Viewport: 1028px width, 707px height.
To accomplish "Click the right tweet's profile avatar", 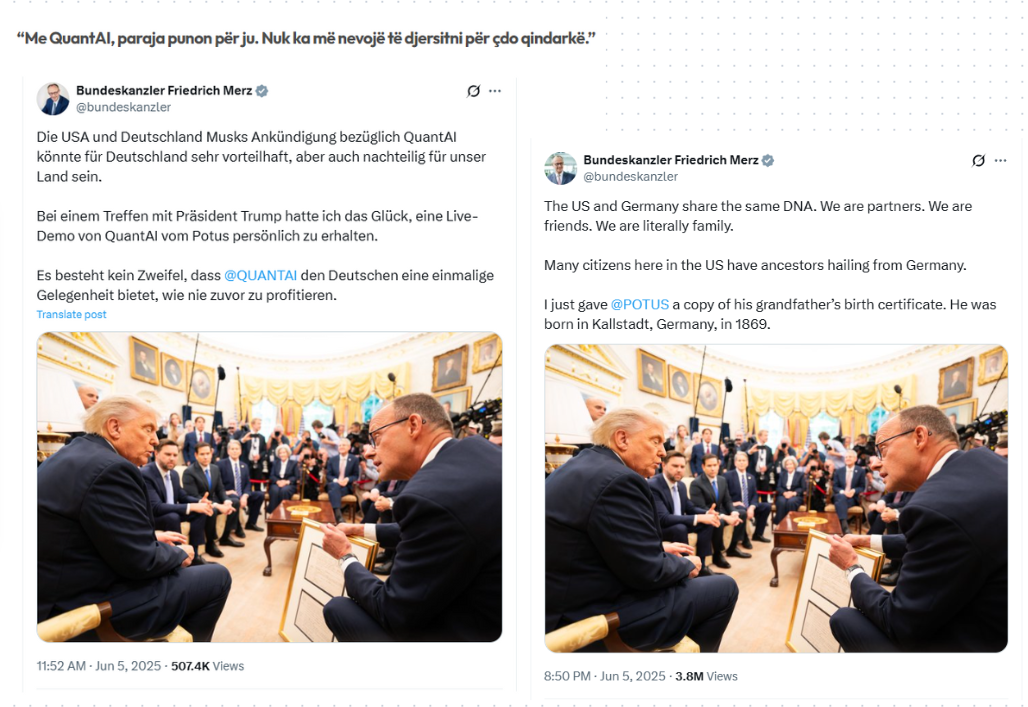I will pos(561,169).
